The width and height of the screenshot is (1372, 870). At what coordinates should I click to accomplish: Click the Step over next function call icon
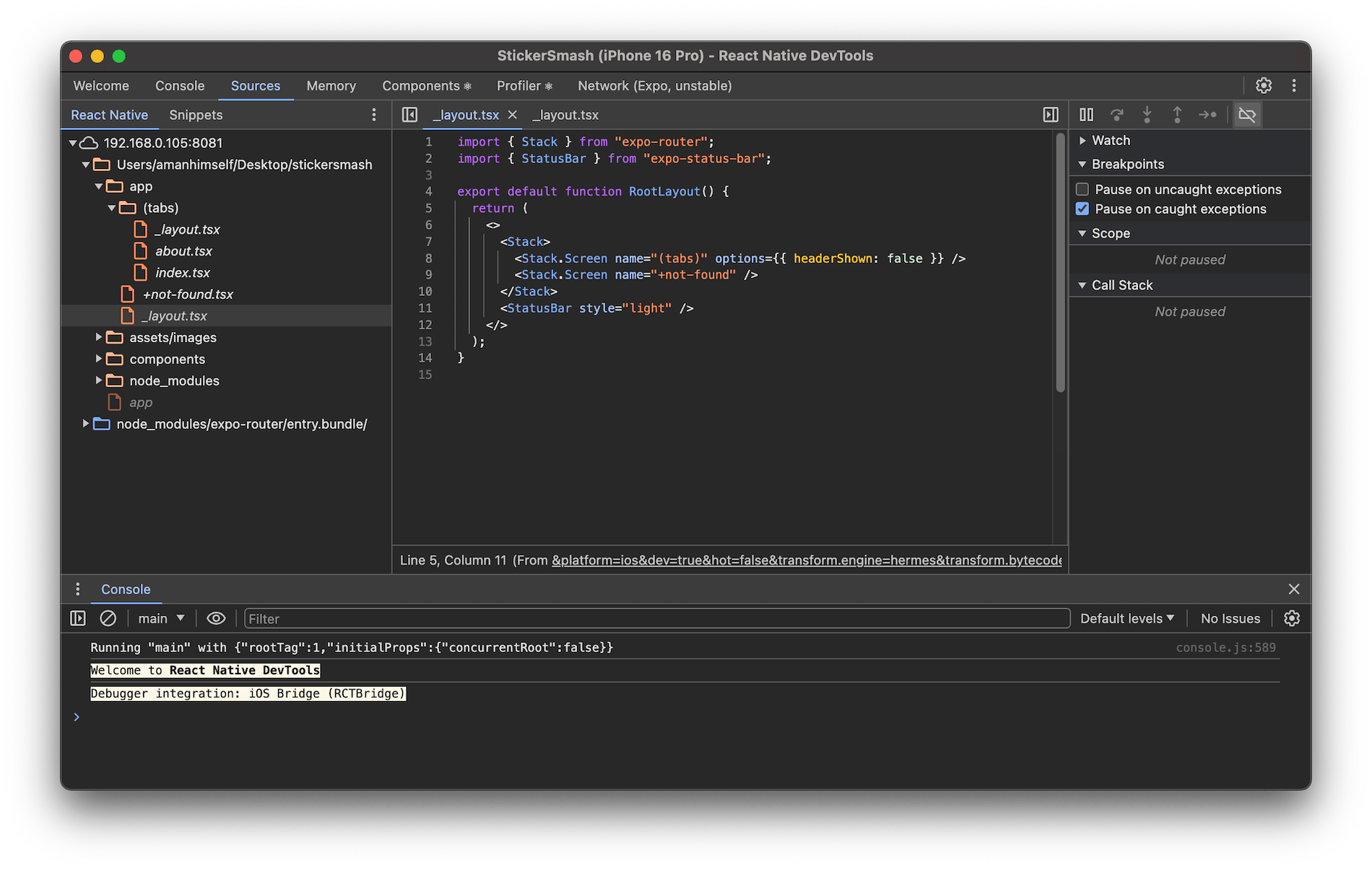click(1116, 114)
